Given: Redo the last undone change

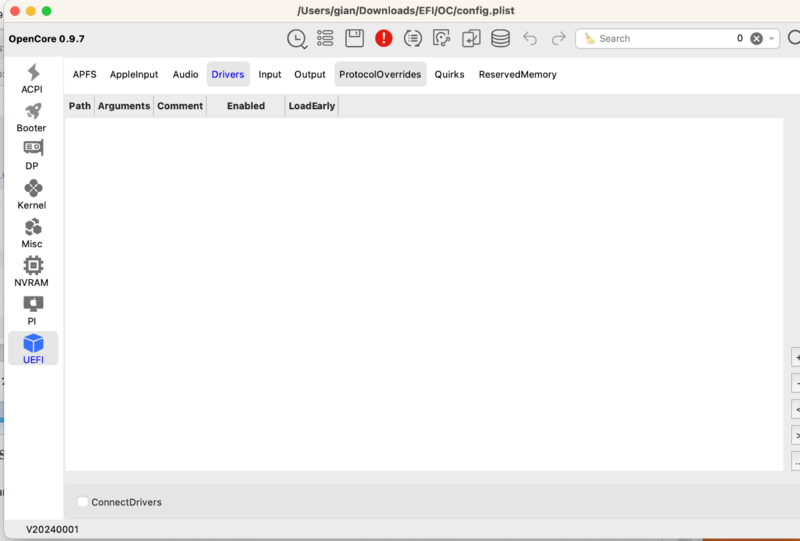Looking at the screenshot, I should tap(559, 38).
